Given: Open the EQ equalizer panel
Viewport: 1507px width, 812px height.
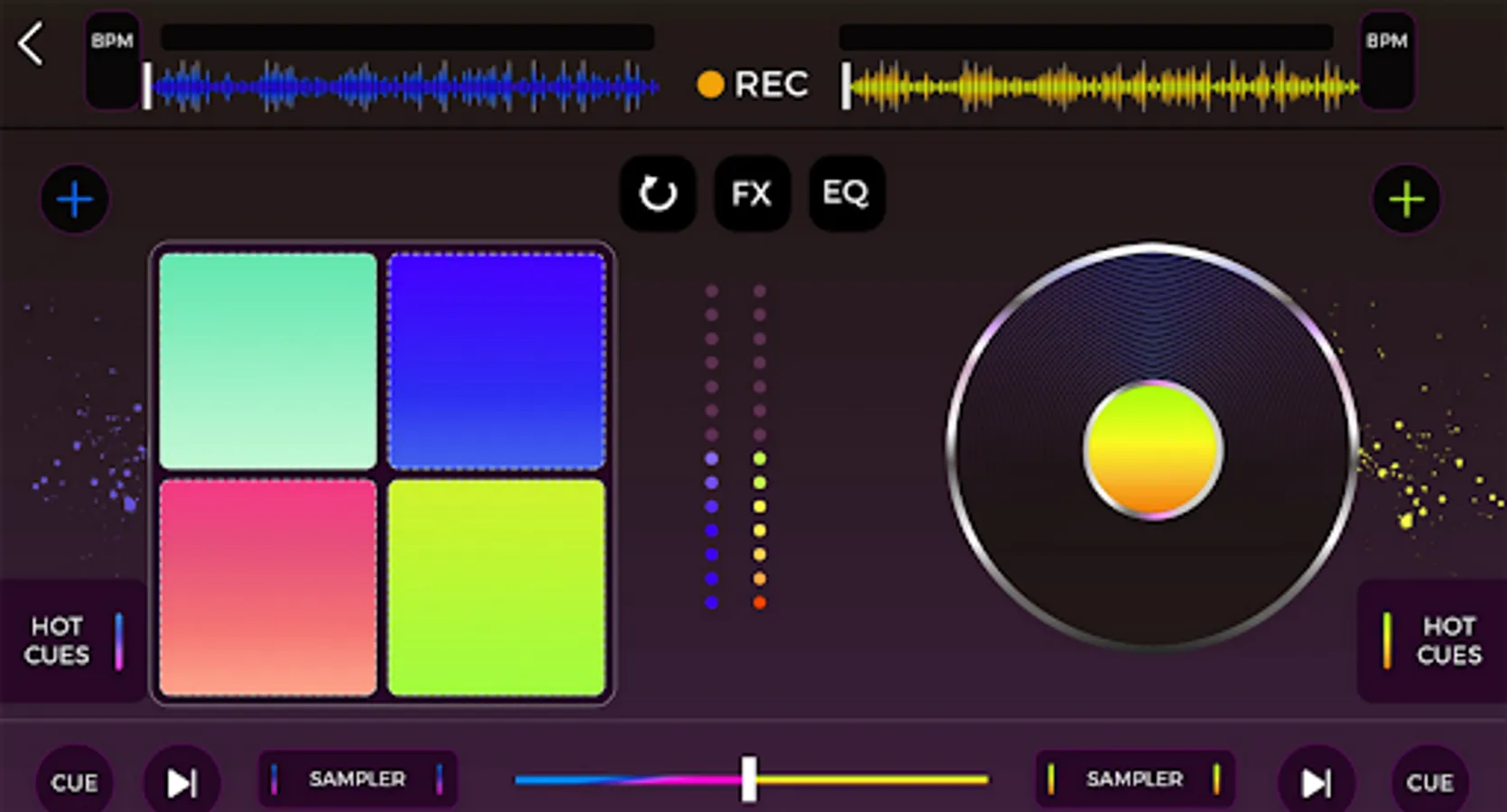Looking at the screenshot, I should click(846, 193).
